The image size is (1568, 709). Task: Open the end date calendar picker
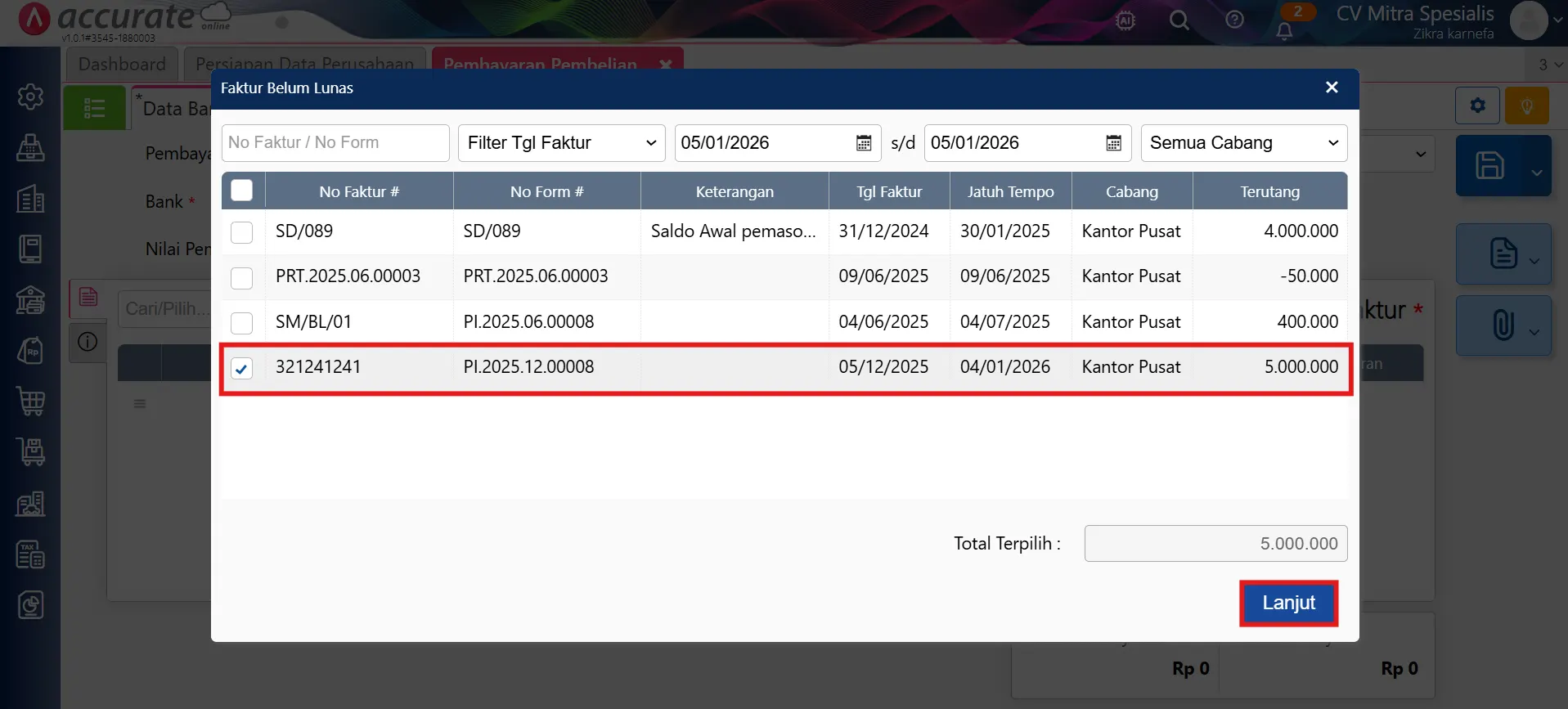1113,143
